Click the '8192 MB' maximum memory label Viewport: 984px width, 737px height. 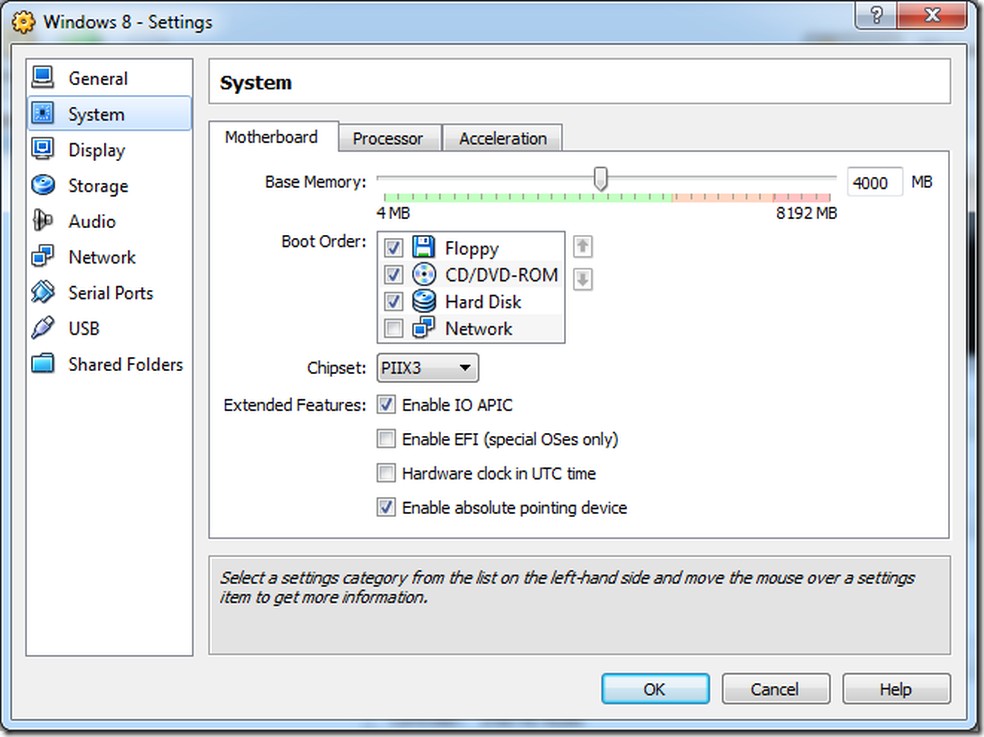click(806, 213)
